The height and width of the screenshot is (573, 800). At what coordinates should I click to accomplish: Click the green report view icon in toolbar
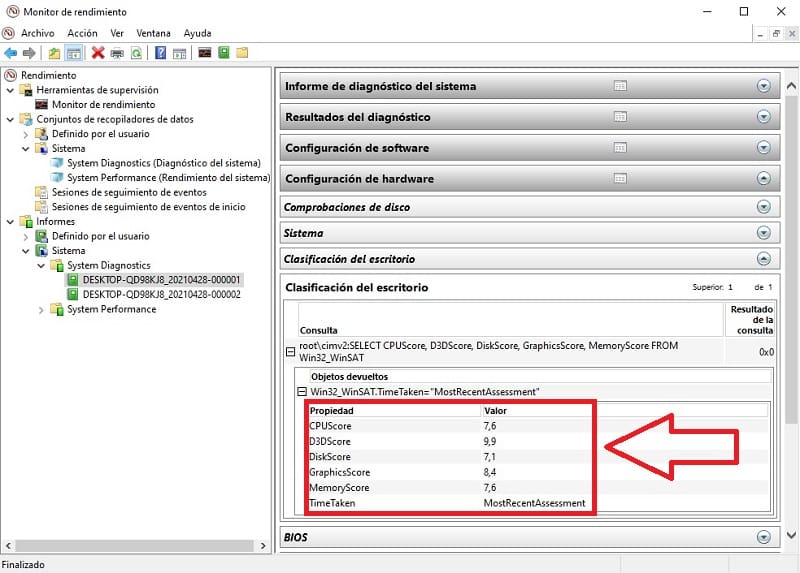[x=223, y=53]
